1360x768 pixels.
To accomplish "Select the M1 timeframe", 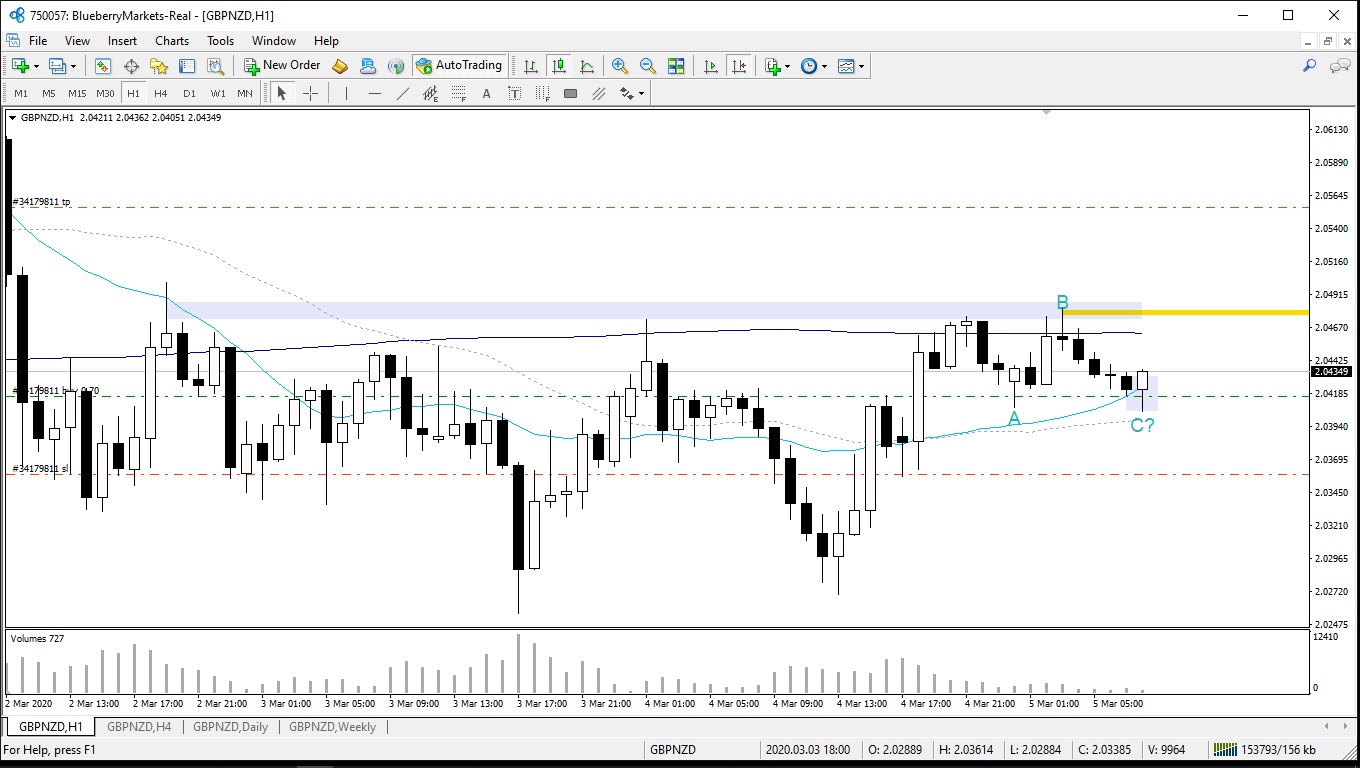I will [x=21, y=93].
